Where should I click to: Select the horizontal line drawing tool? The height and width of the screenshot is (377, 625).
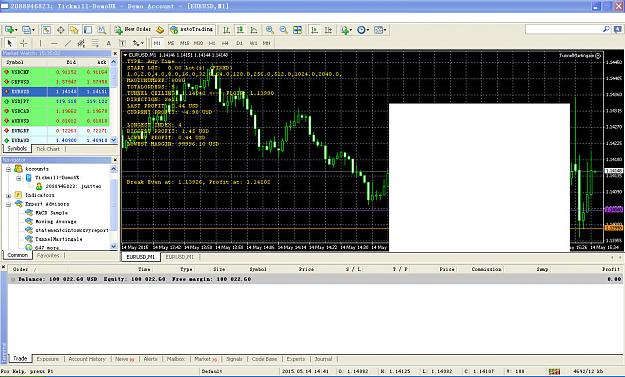54,43
